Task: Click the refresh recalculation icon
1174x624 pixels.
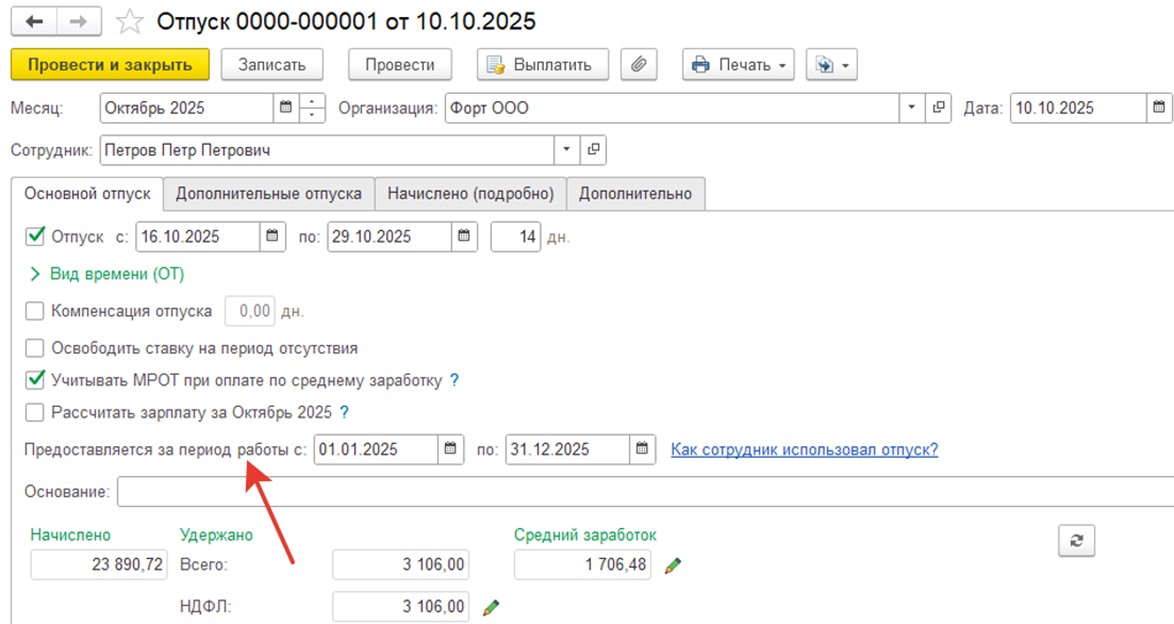Action: click(x=1076, y=540)
